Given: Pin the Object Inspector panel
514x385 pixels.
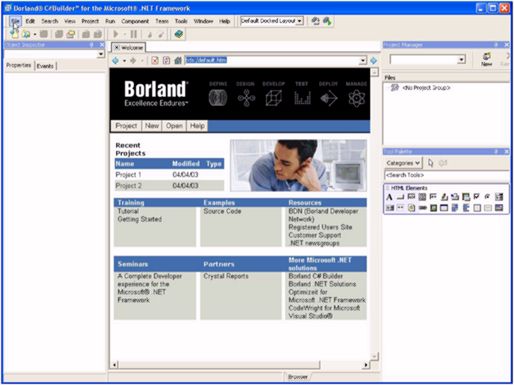Looking at the screenshot, I should pos(92,45).
